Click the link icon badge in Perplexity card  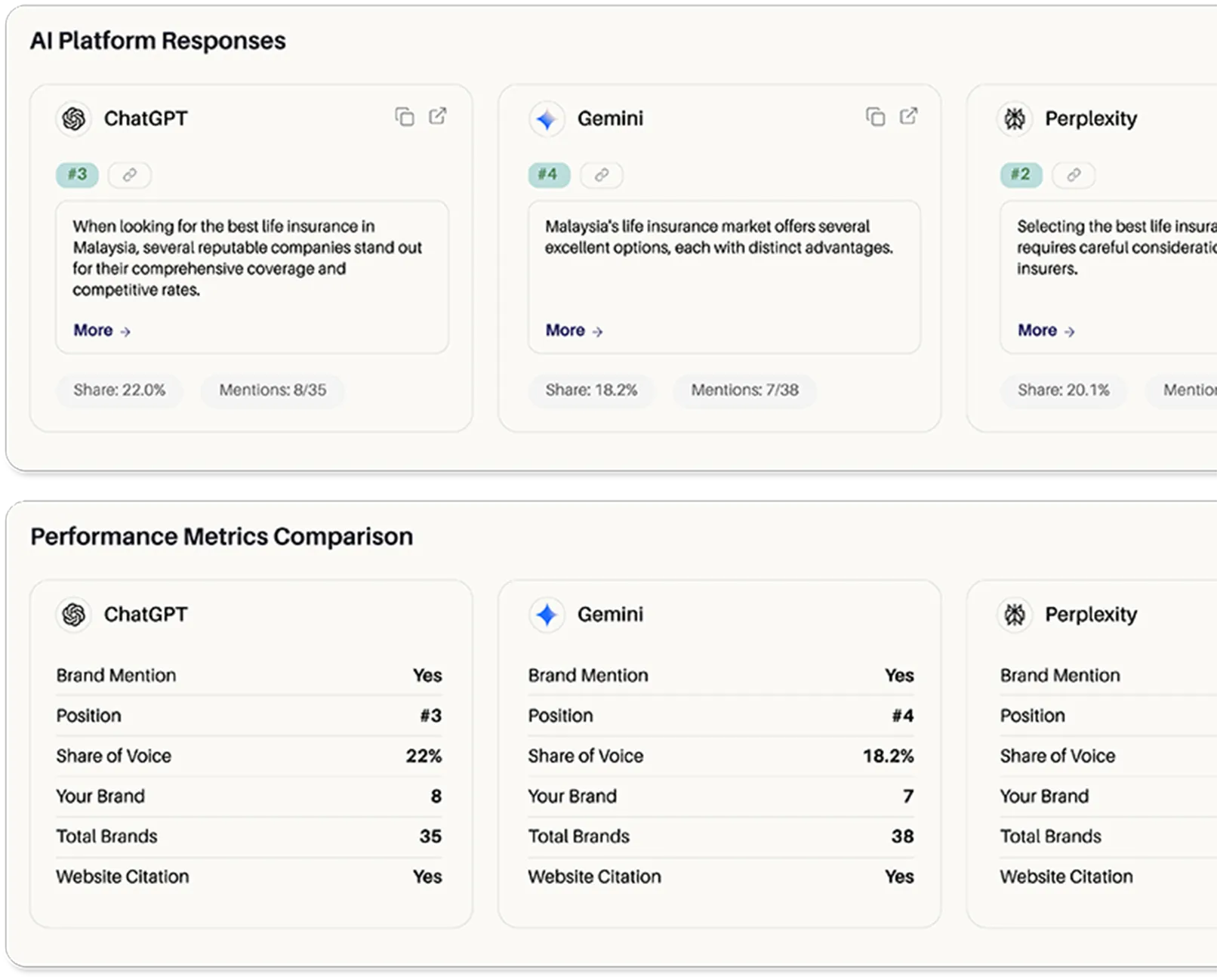point(1074,174)
